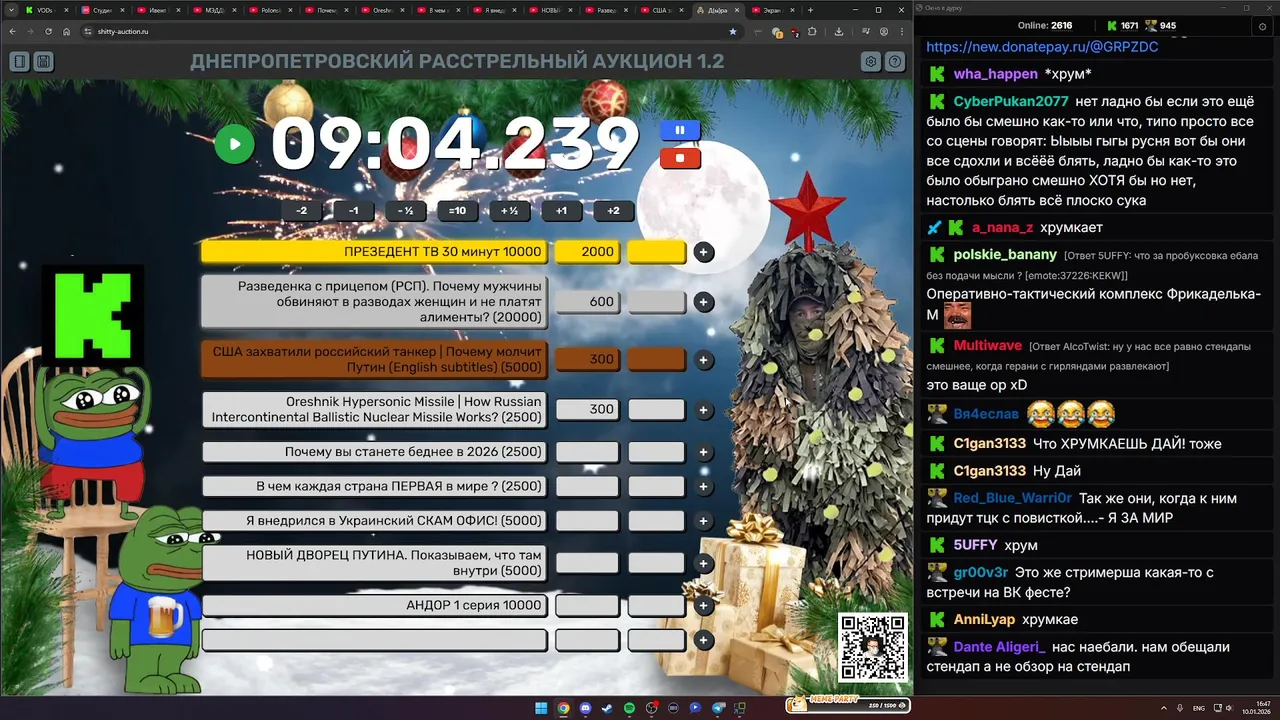The image size is (1280, 720).
Task: Click the empty amount field in АНДОР row
Action: pyautogui.click(x=586, y=605)
